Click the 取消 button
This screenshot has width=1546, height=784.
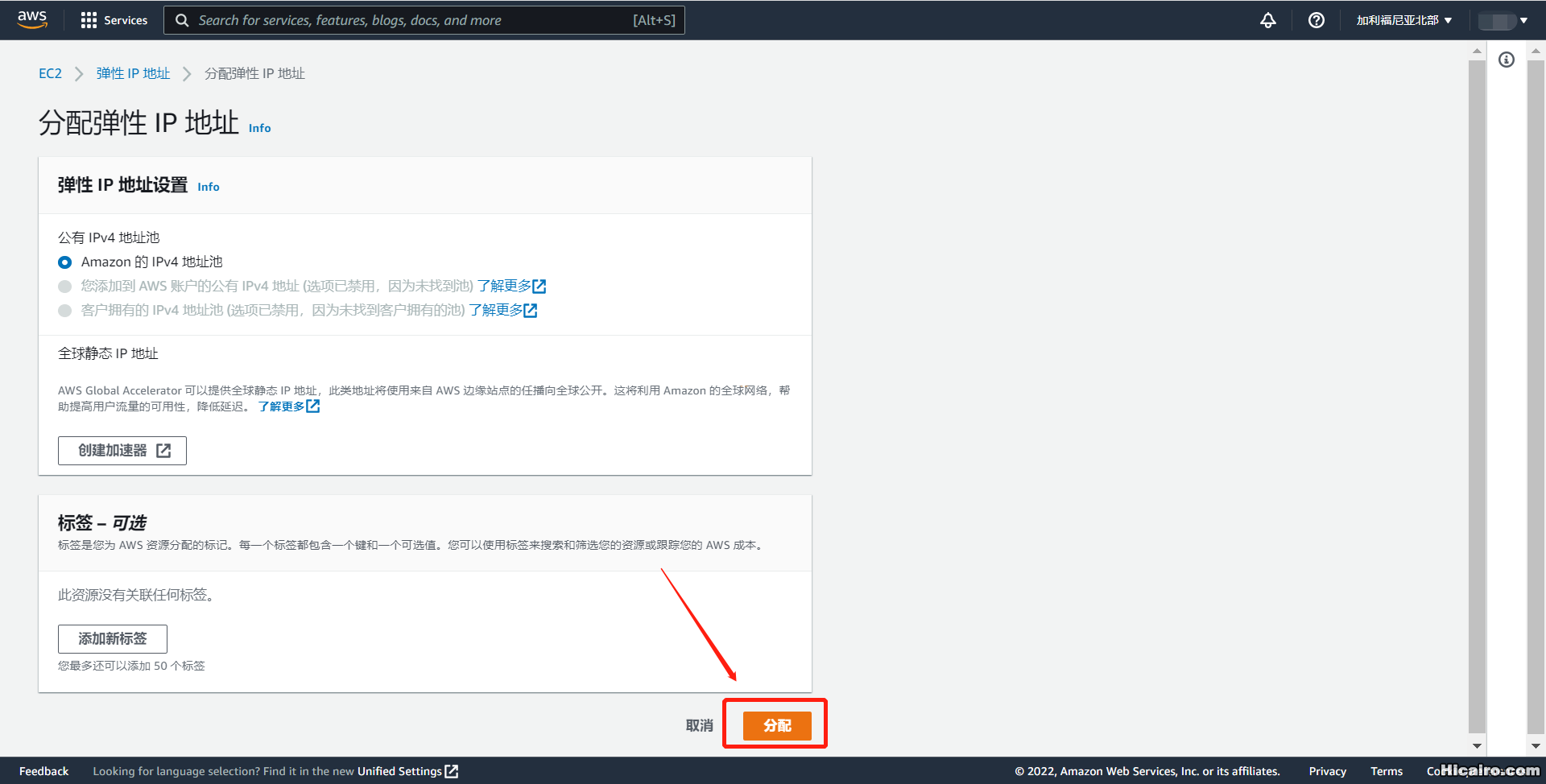point(698,724)
